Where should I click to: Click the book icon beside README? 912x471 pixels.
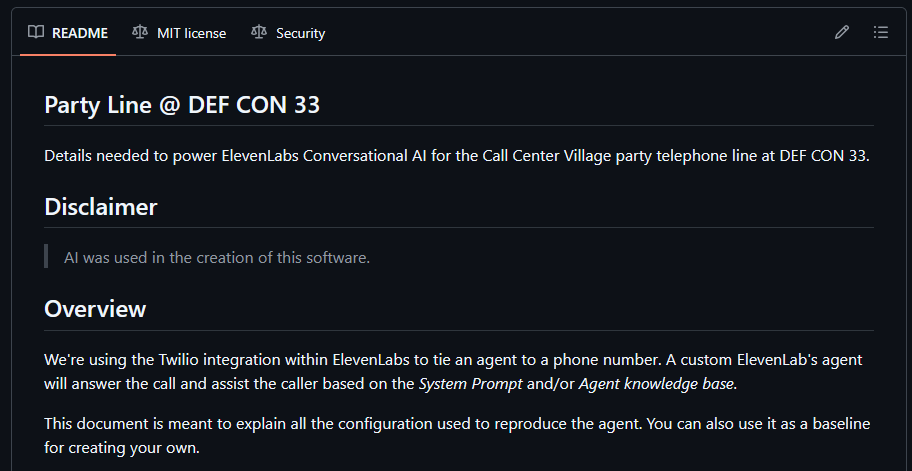36,33
